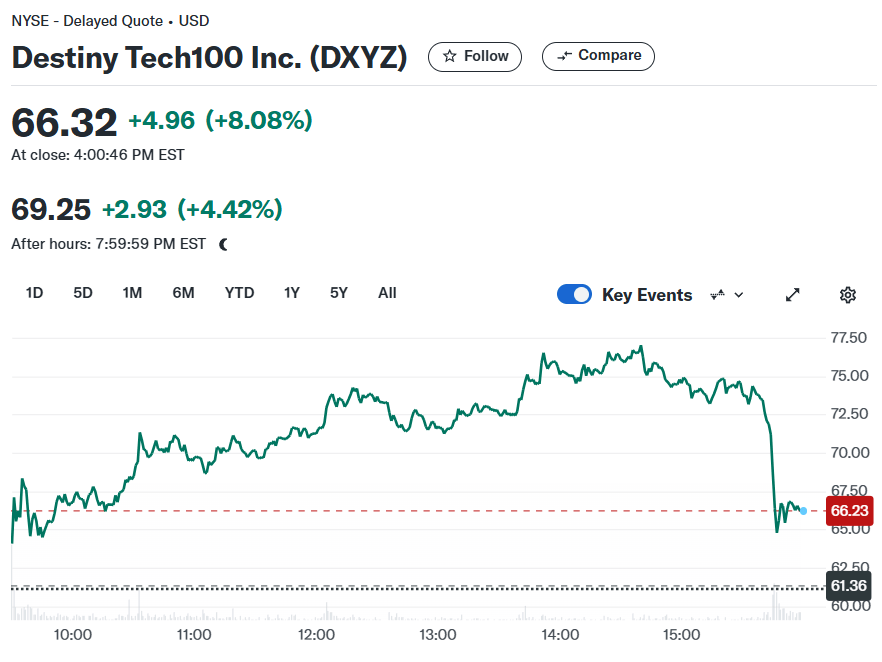Switch chart to 1M range
The width and height of the screenshot is (882, 662).
[x=132, y=293]
